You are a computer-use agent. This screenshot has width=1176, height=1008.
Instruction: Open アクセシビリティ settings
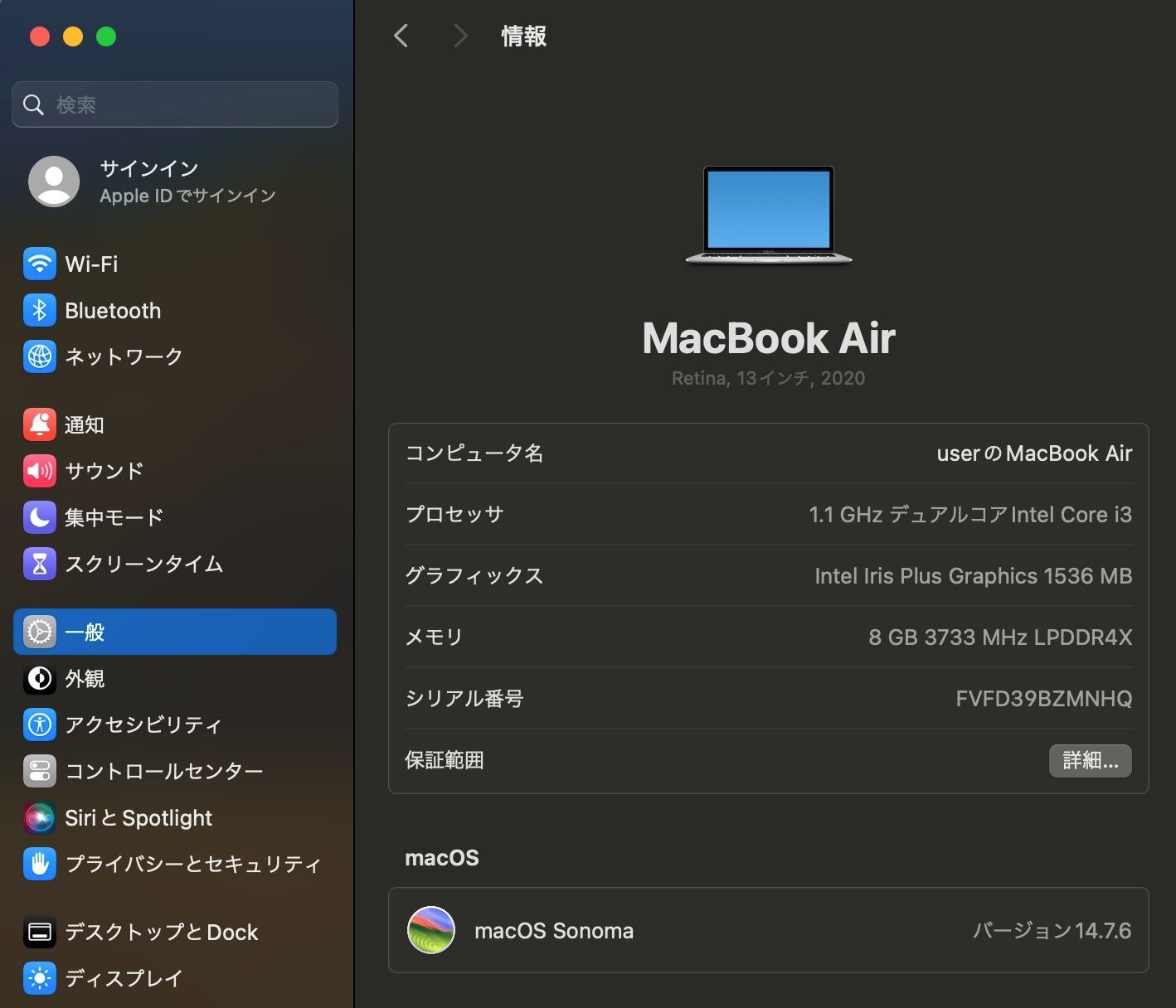coord(175,724)
